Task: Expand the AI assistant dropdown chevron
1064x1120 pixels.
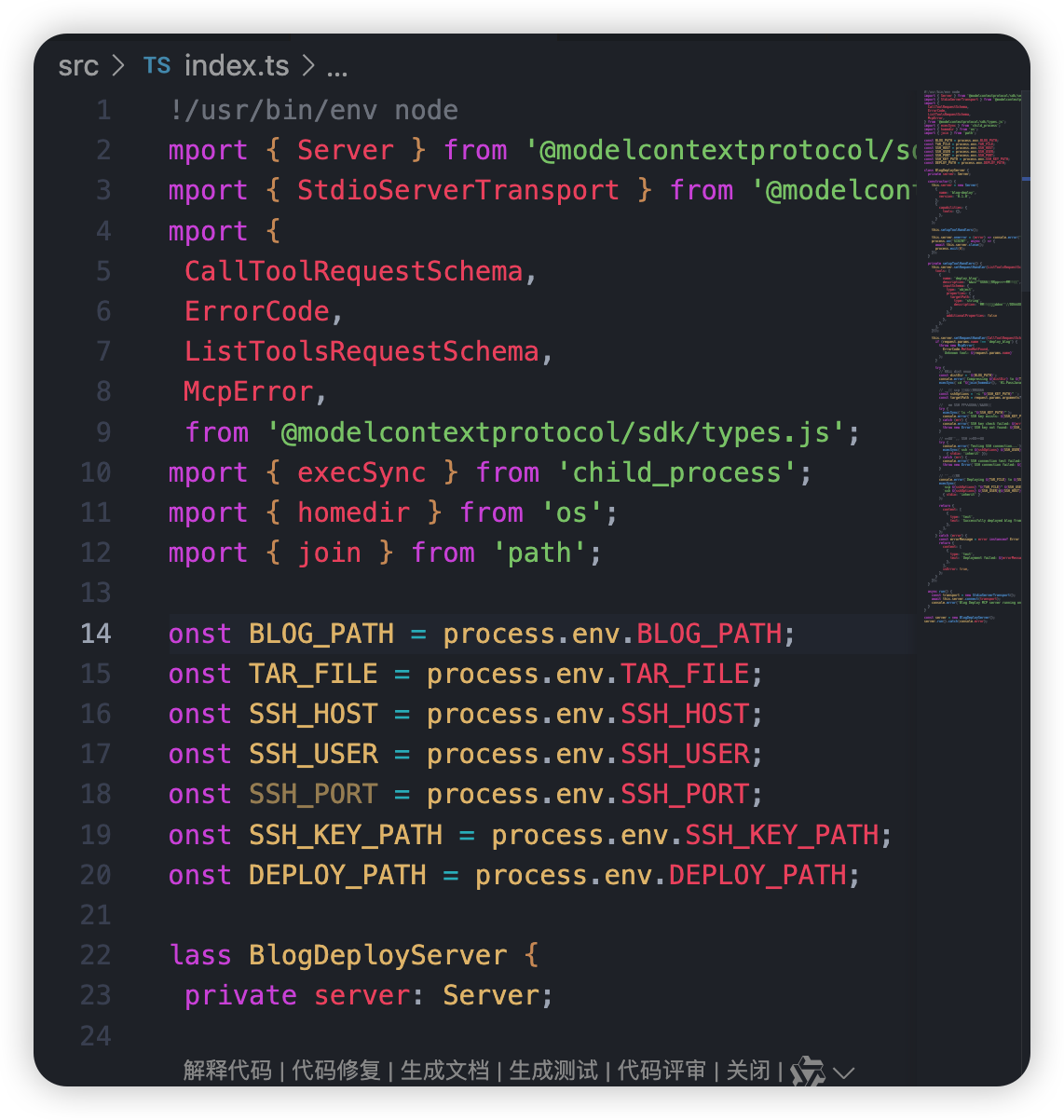Action: pos(844,1072)
